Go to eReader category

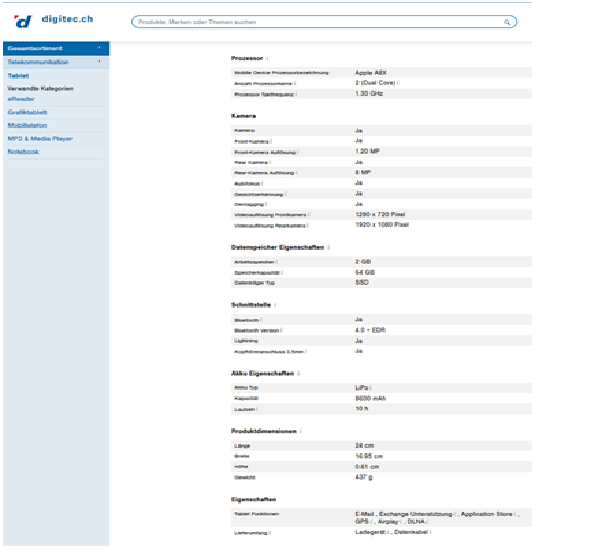(x=21, y=99)
